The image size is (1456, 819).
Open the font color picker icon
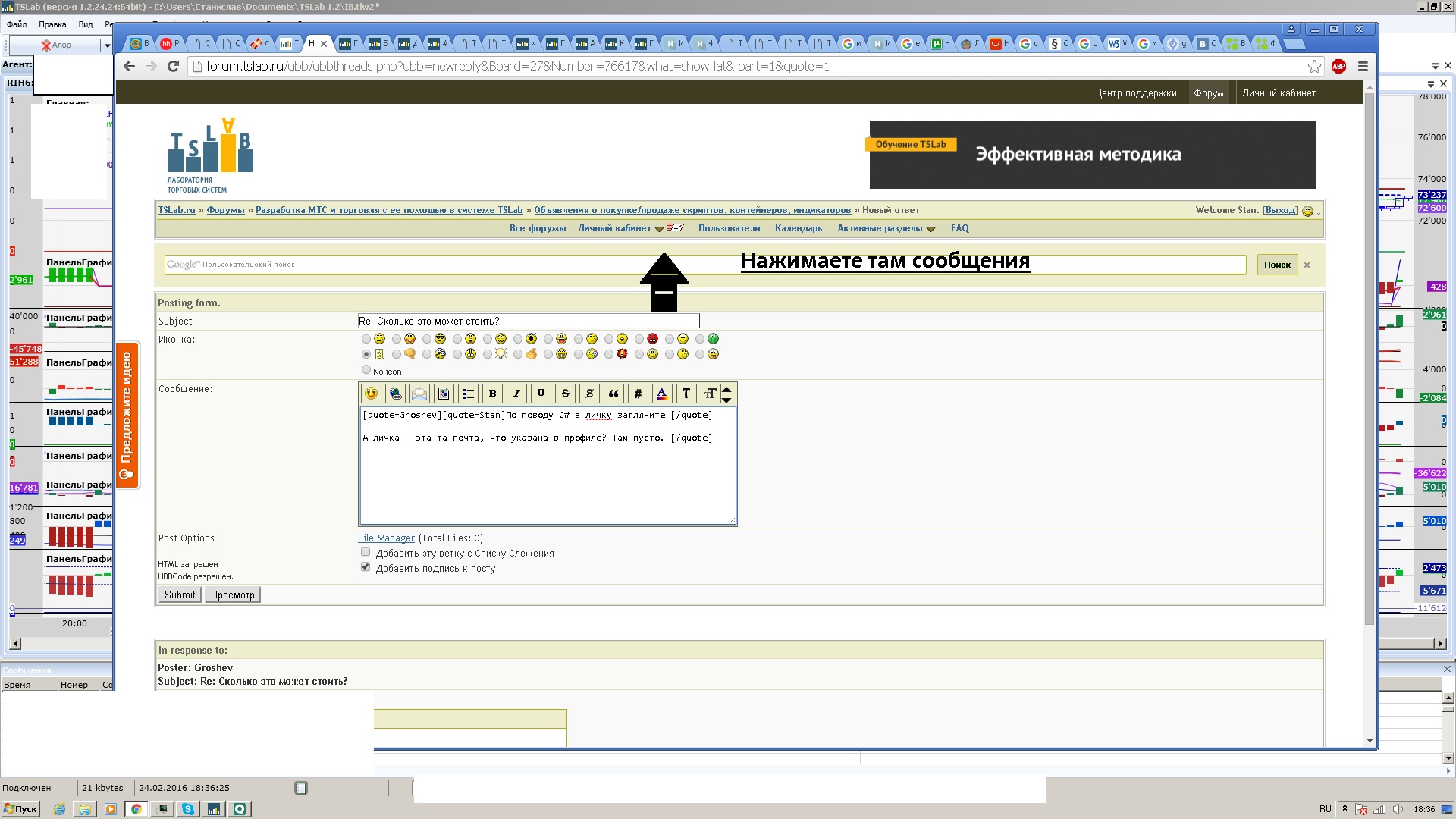tap(661, 394)
